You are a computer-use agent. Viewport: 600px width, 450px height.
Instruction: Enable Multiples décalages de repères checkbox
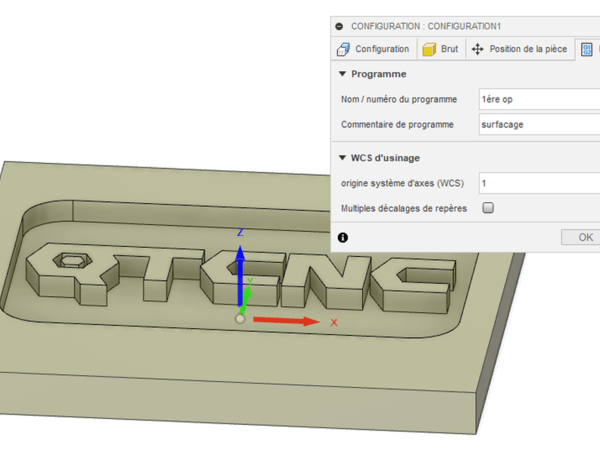[x=488, y=208]
